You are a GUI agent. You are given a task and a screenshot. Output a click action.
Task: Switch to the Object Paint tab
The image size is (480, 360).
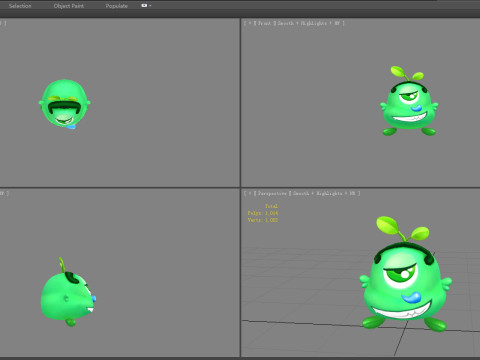(x=69, y=6)
